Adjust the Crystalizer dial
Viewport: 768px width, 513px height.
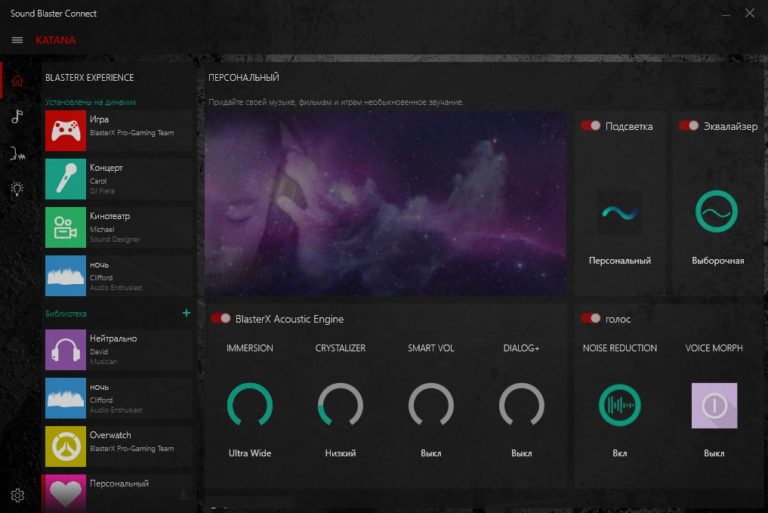click(x=340, y=405)
